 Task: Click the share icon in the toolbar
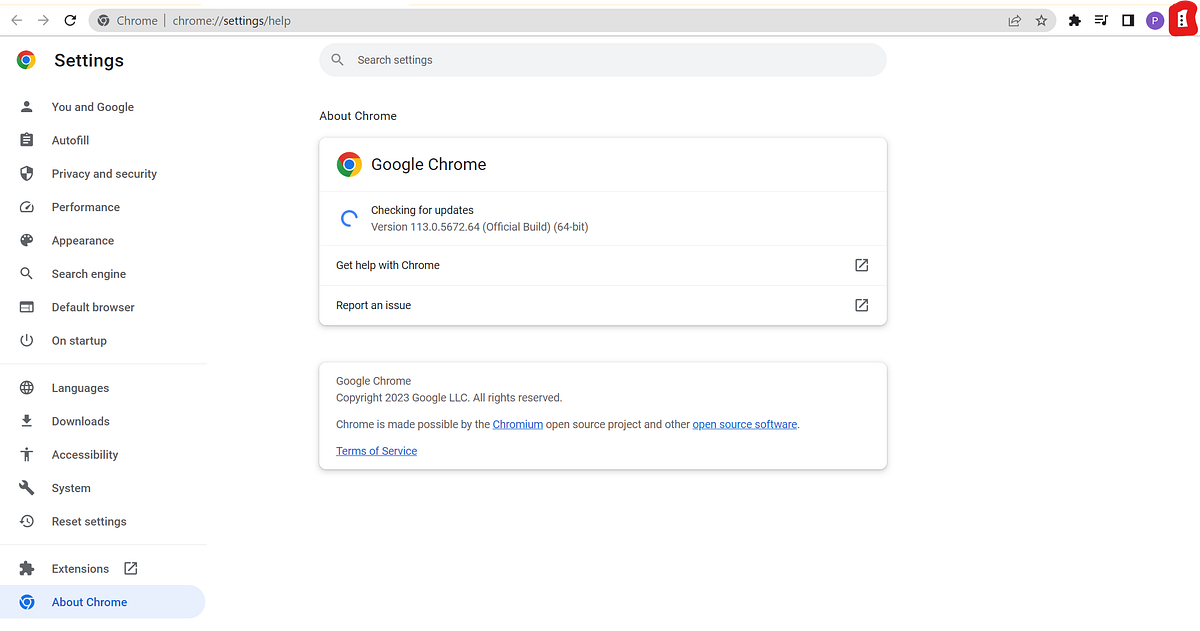(x=1014, y=19)
